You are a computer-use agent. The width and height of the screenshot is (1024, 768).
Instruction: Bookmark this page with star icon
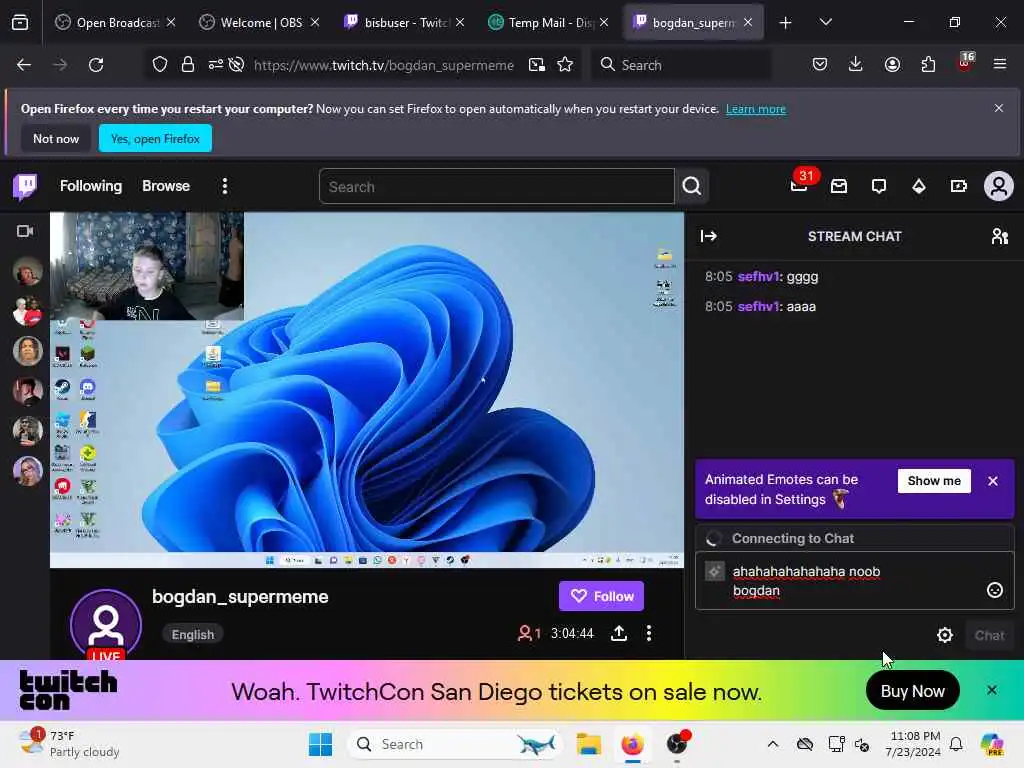click(x=565, y=65)
